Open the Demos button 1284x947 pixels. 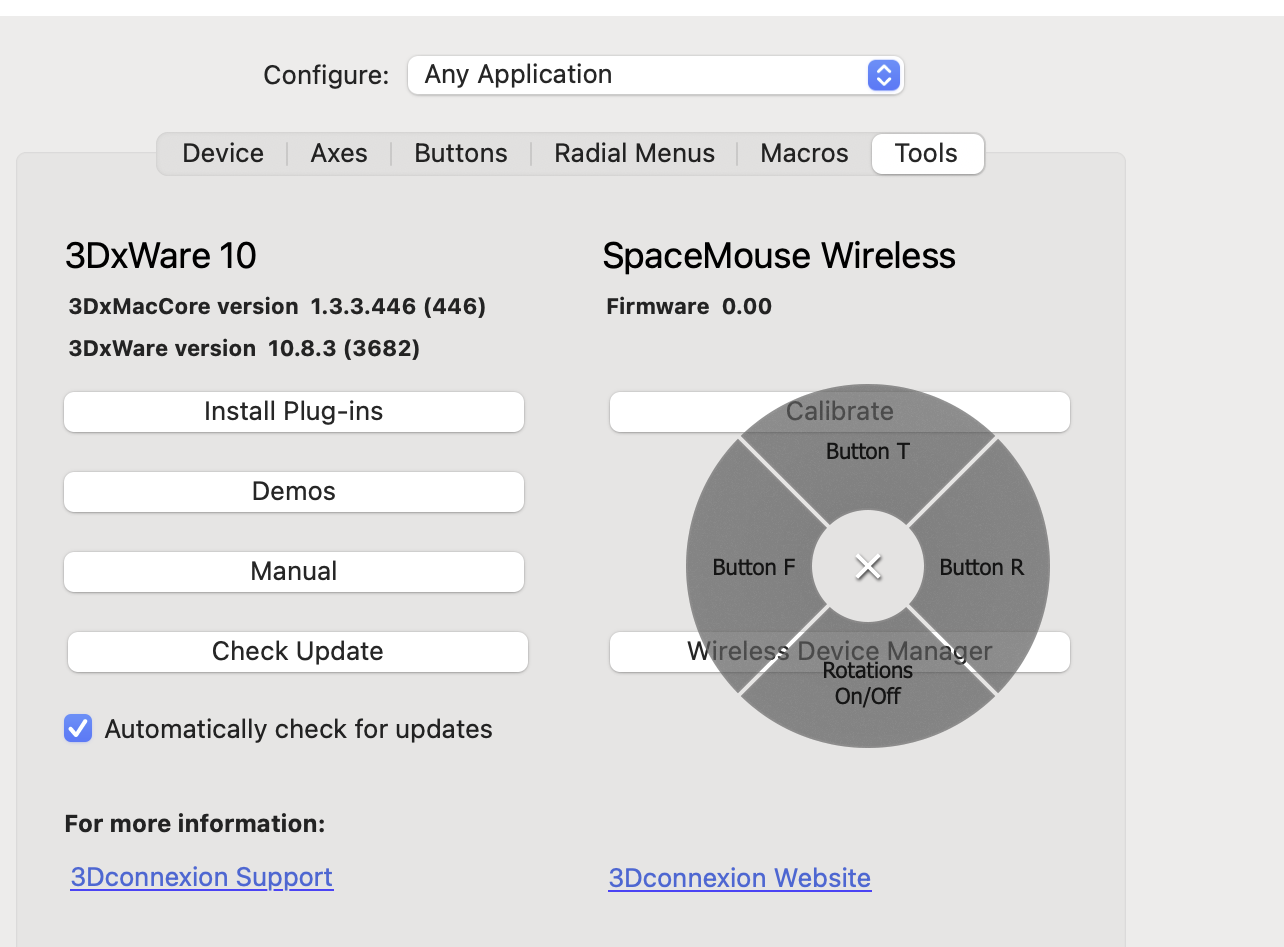click(x=294, y=491)
